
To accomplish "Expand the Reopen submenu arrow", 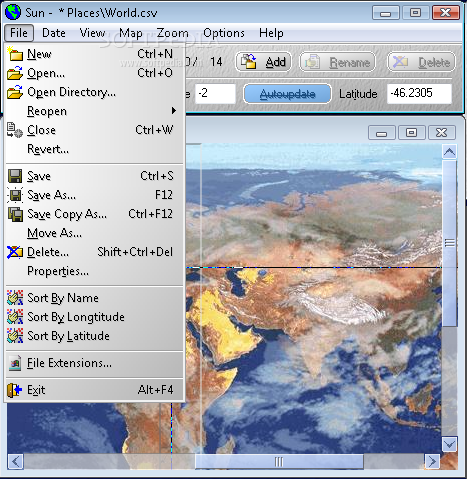I will tap(174, 111).
